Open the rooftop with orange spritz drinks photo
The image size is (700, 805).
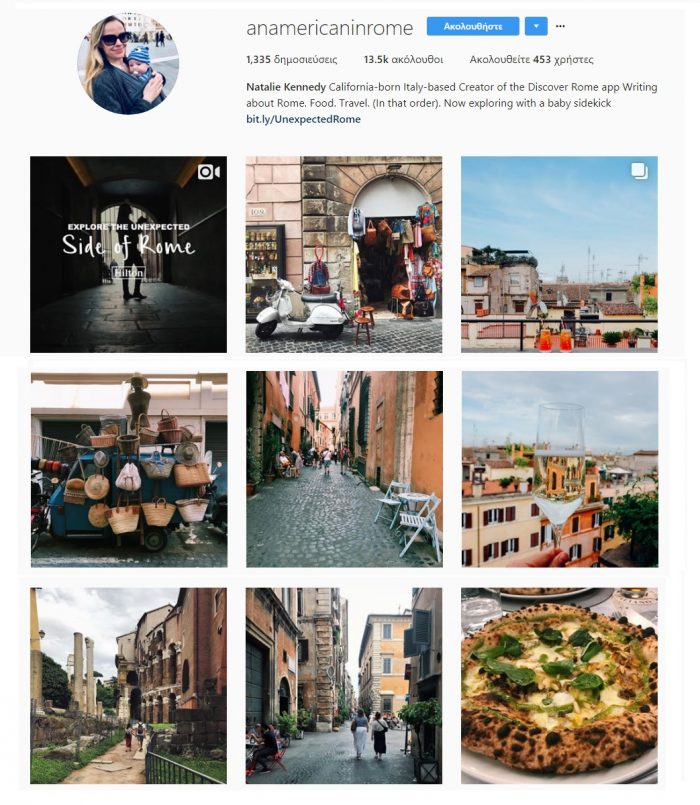559,254
